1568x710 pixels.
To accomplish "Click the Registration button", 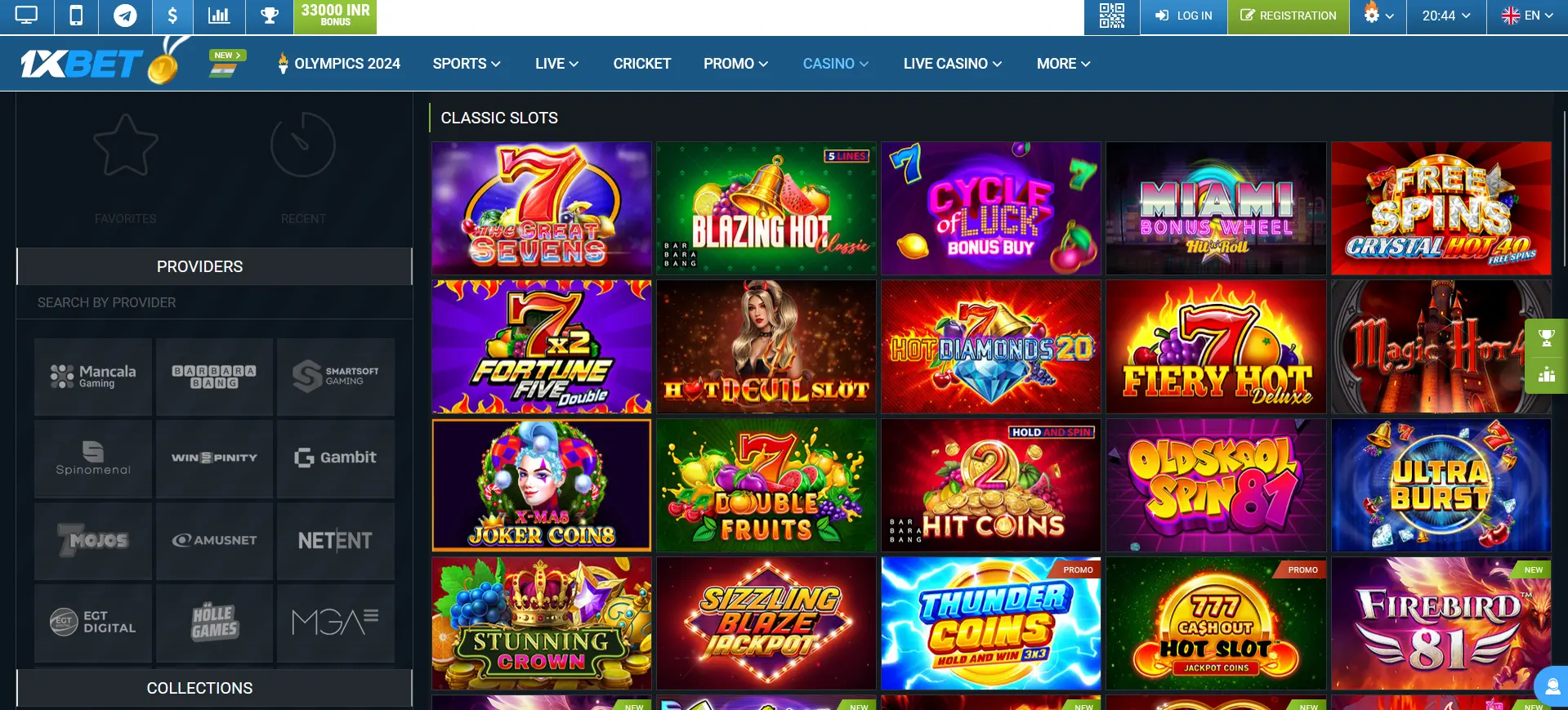I will pyautogui.click(x=1289, y=16).
